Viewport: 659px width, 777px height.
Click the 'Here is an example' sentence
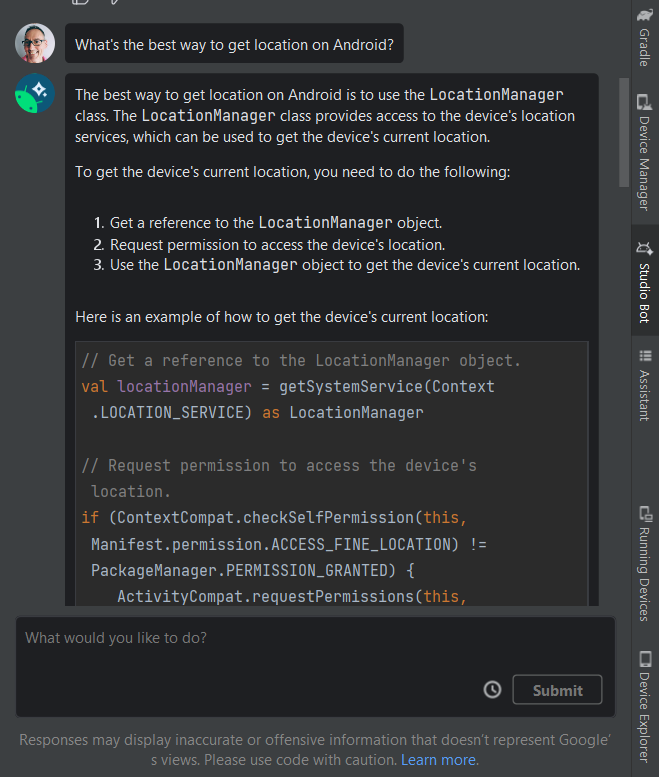pos(281,317)
